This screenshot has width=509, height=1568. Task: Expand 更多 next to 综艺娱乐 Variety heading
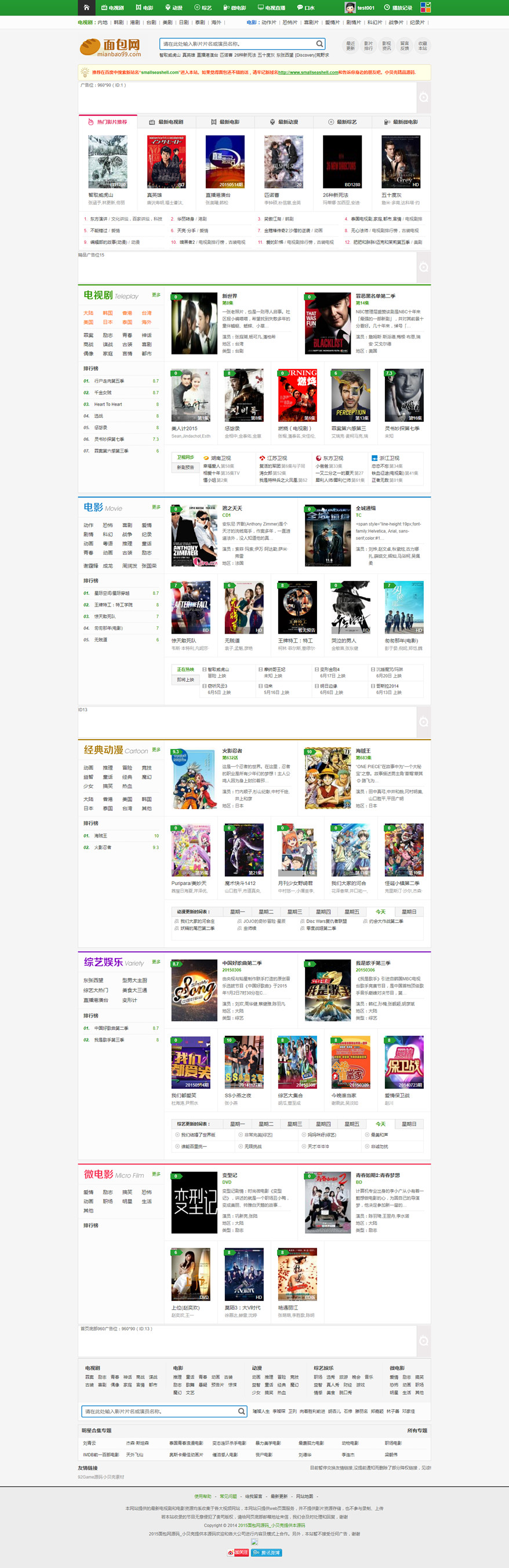coord(157,962)
